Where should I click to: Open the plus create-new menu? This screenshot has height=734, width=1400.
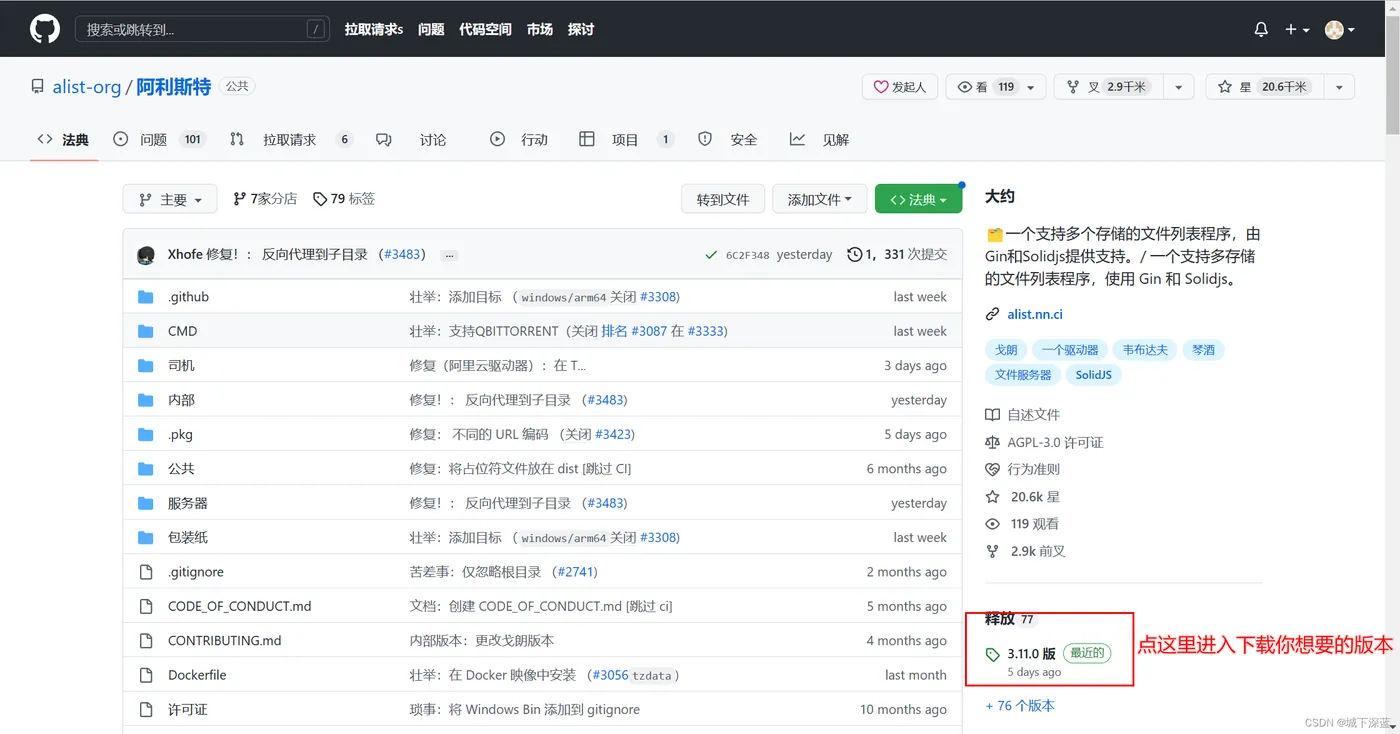[x=1297, y=30]
